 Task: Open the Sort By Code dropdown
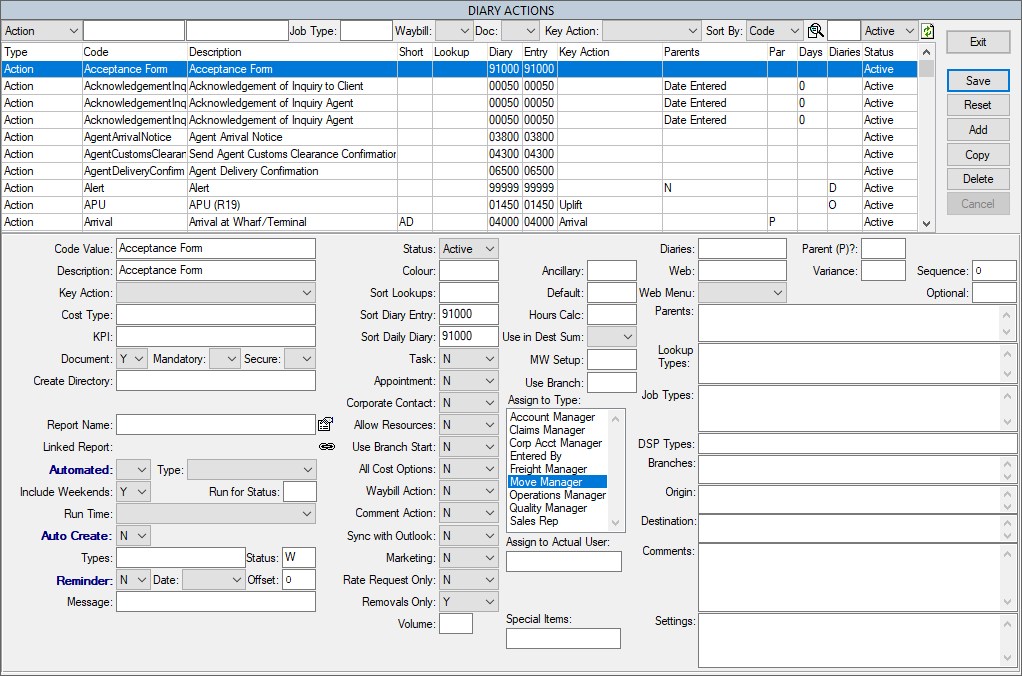click(x=775, y=31)
